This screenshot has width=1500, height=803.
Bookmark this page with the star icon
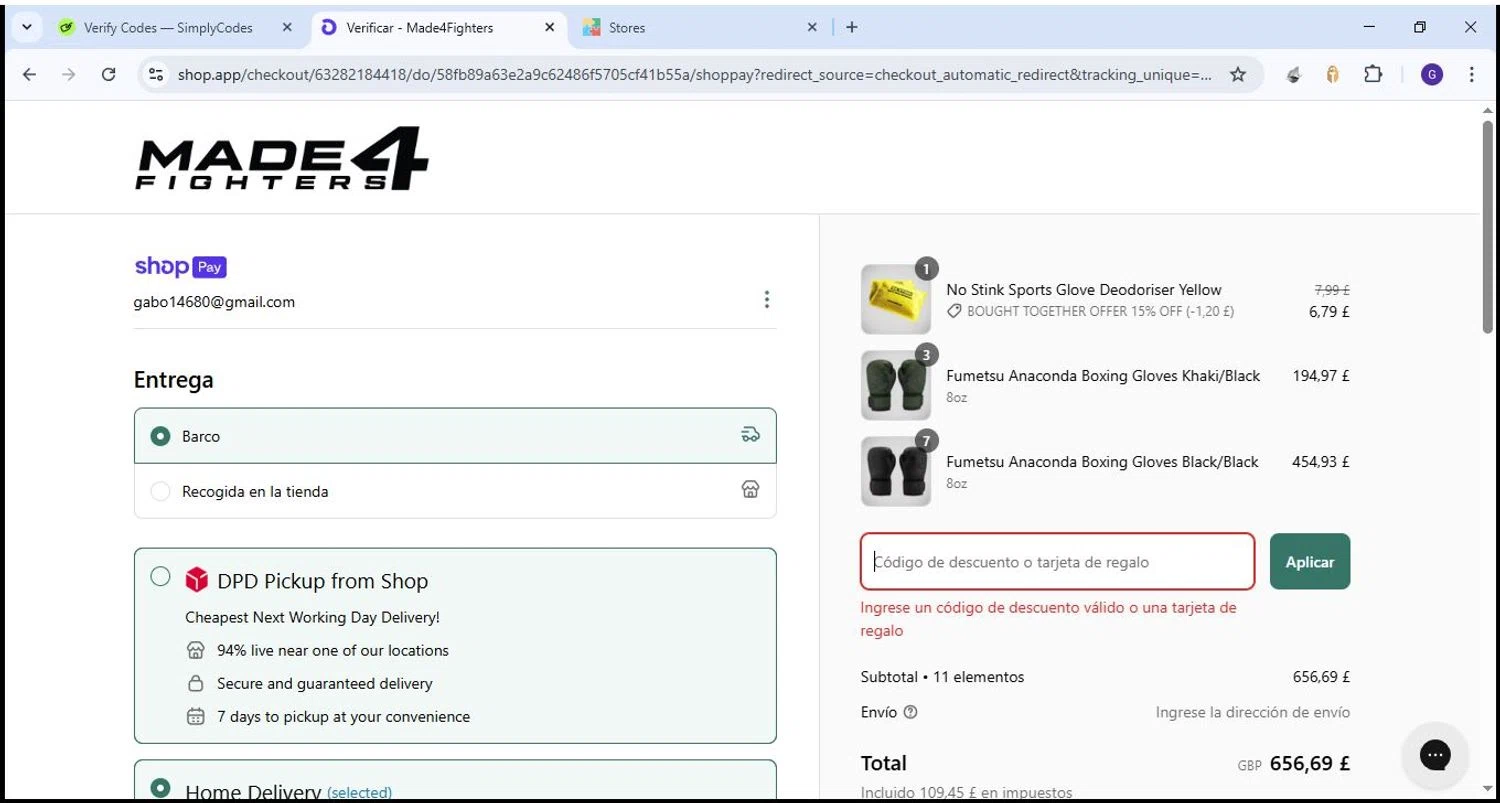(x=1238, y=74)
